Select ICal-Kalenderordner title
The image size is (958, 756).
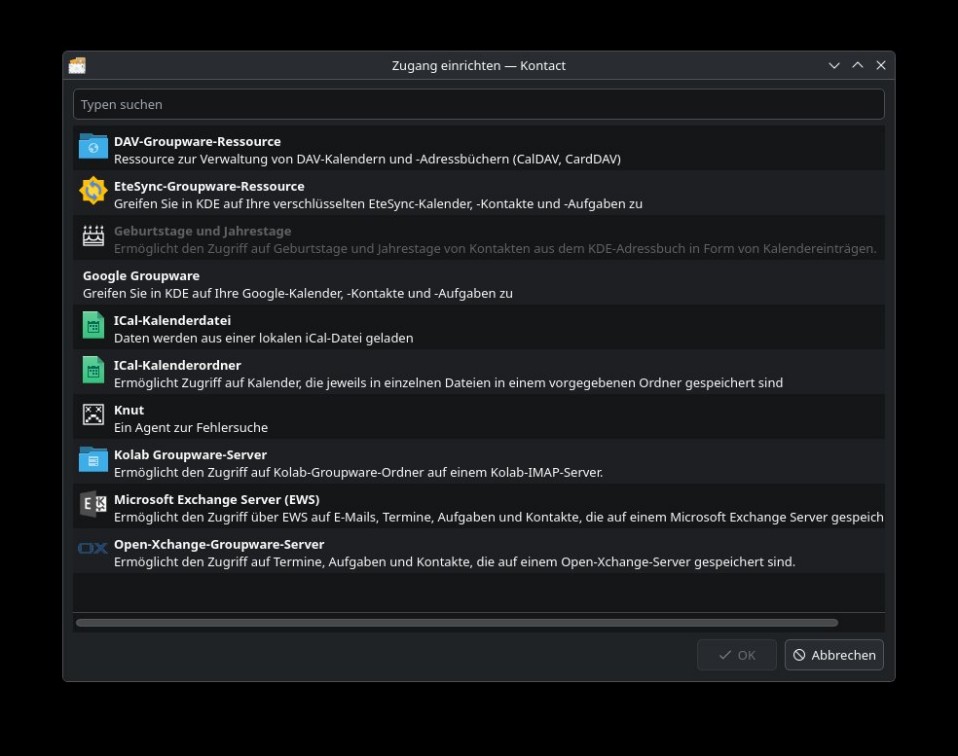[177, 365]
